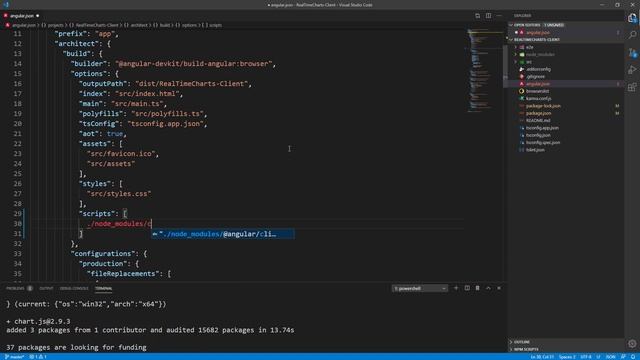Click unsaved dot on the angular.json tab

click(38, 16)
